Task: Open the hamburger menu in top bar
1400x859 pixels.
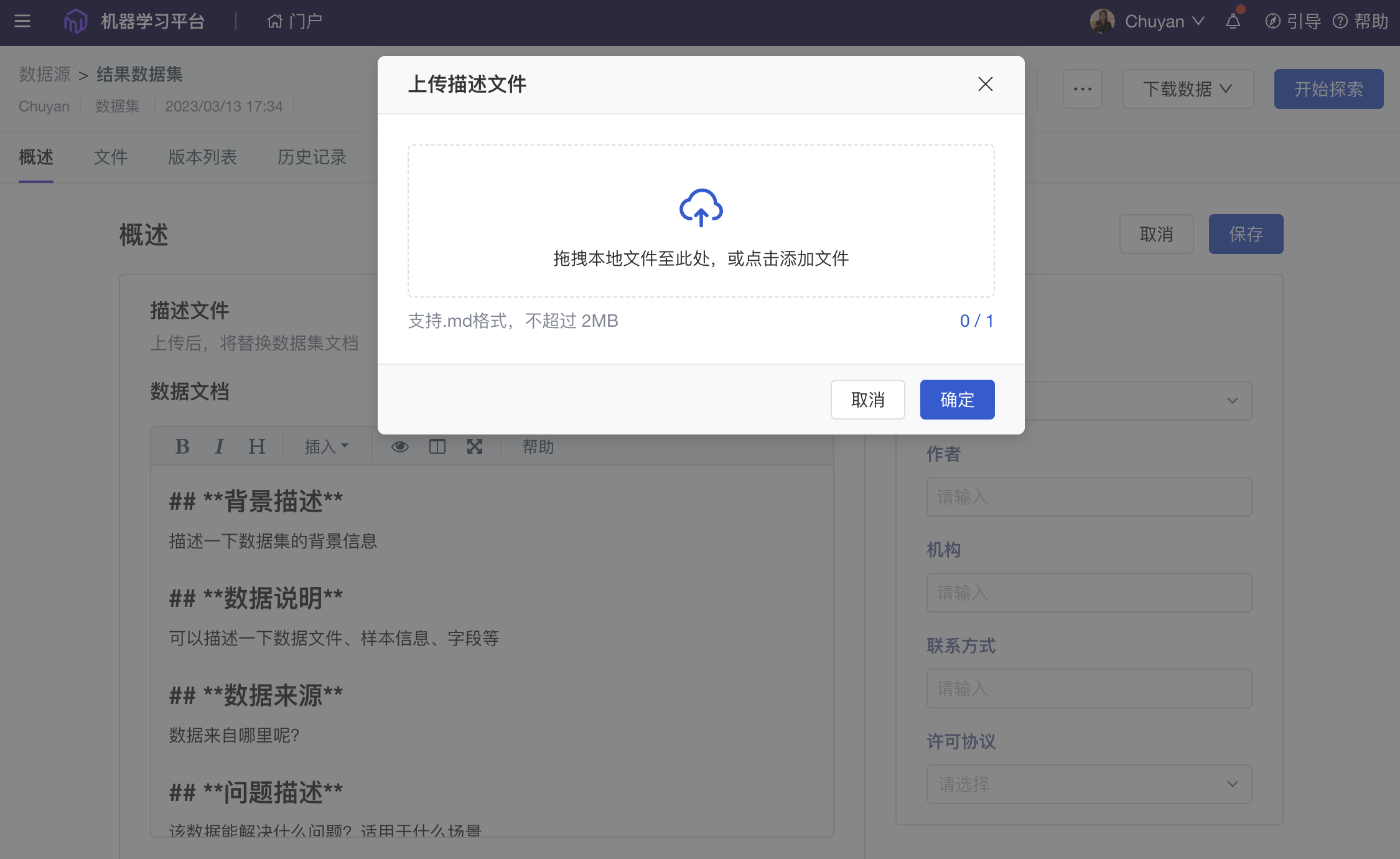Action: [x=22, y=21]
